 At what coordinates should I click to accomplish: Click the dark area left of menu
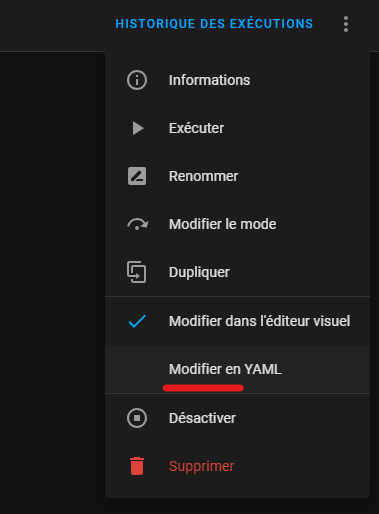[x=52, y=283]
